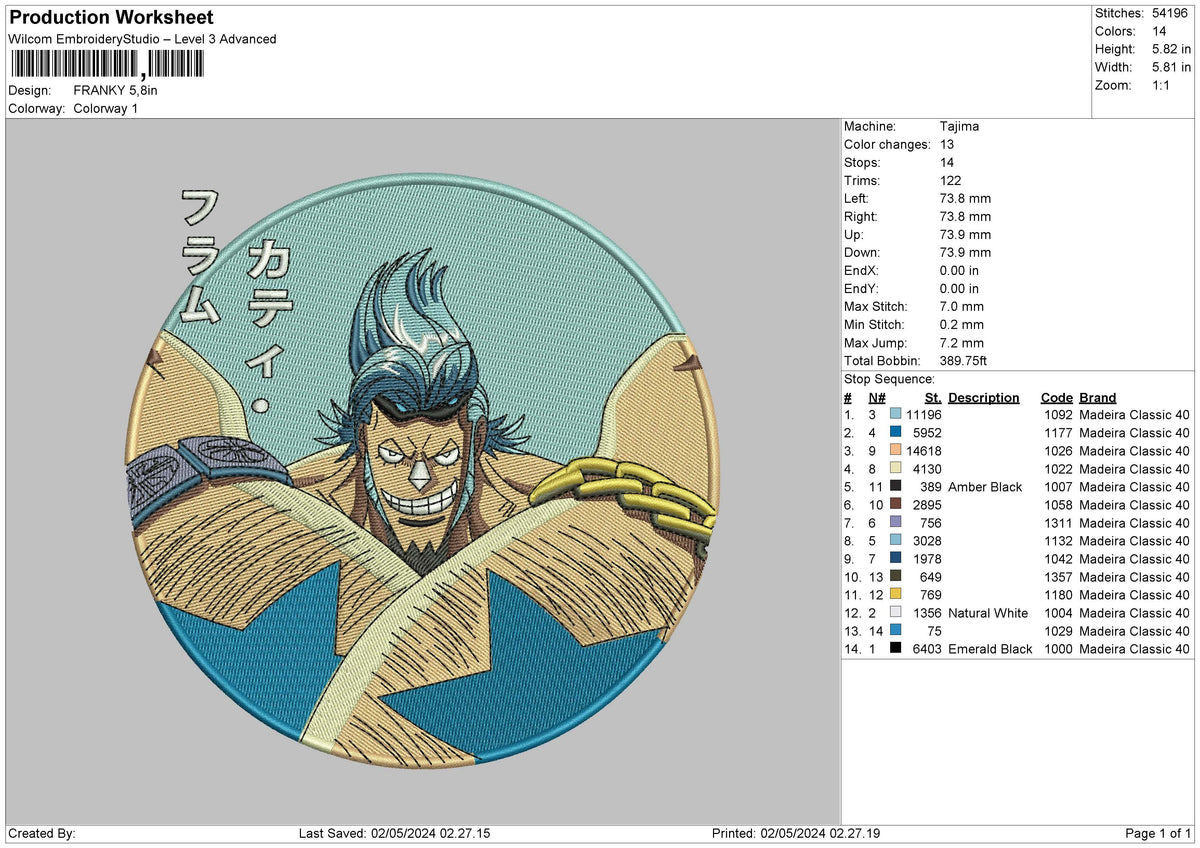Click the Total Bobbin value 389.75ft

964,361
